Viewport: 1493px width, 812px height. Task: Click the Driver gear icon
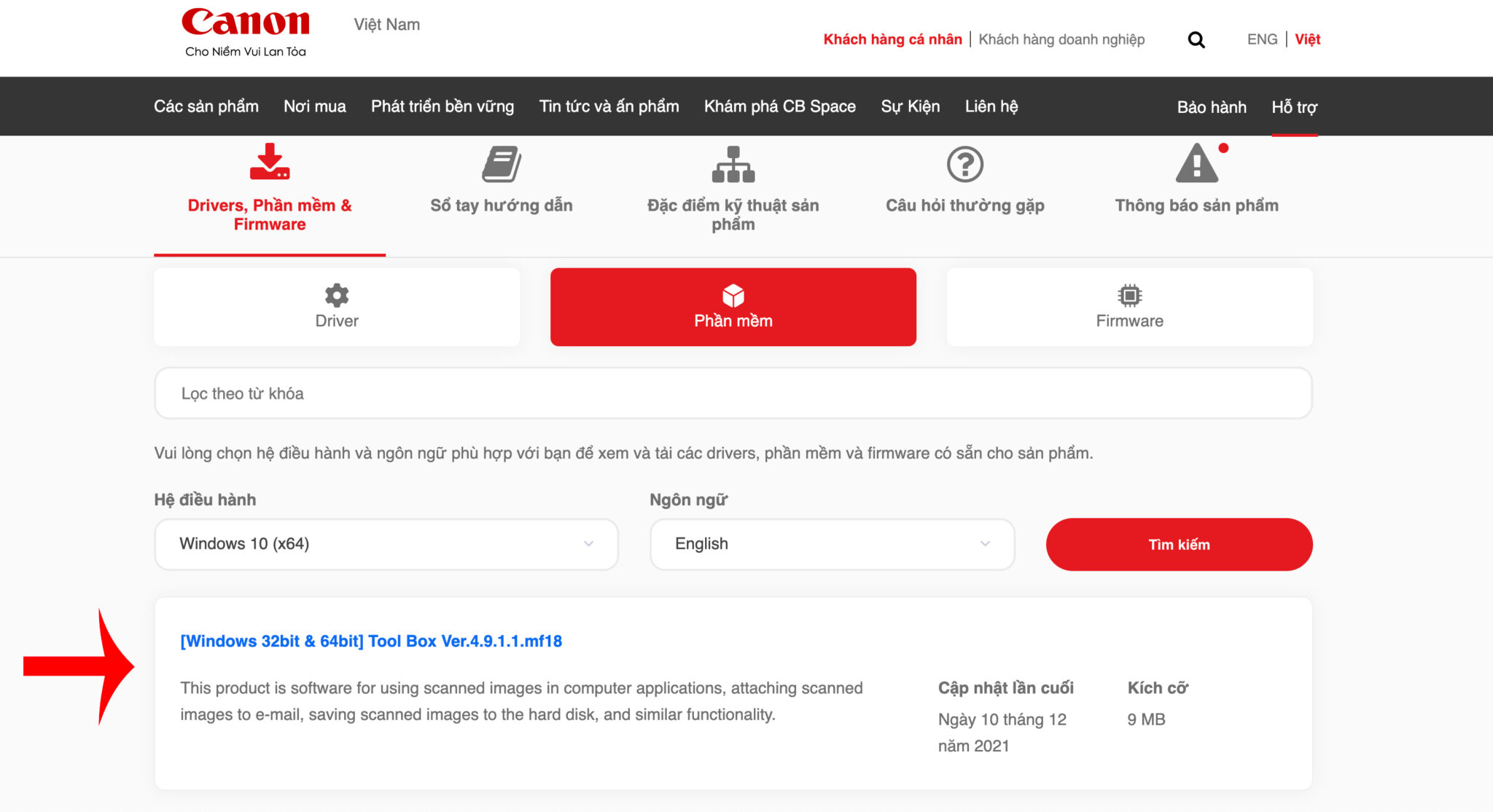pyautogui.click(x=337, y=295)
